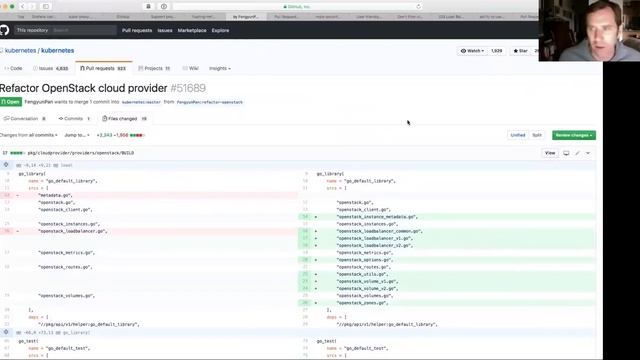Star the repository
The width and height of the screenshot is (640, 360).
tap(520, 51)
